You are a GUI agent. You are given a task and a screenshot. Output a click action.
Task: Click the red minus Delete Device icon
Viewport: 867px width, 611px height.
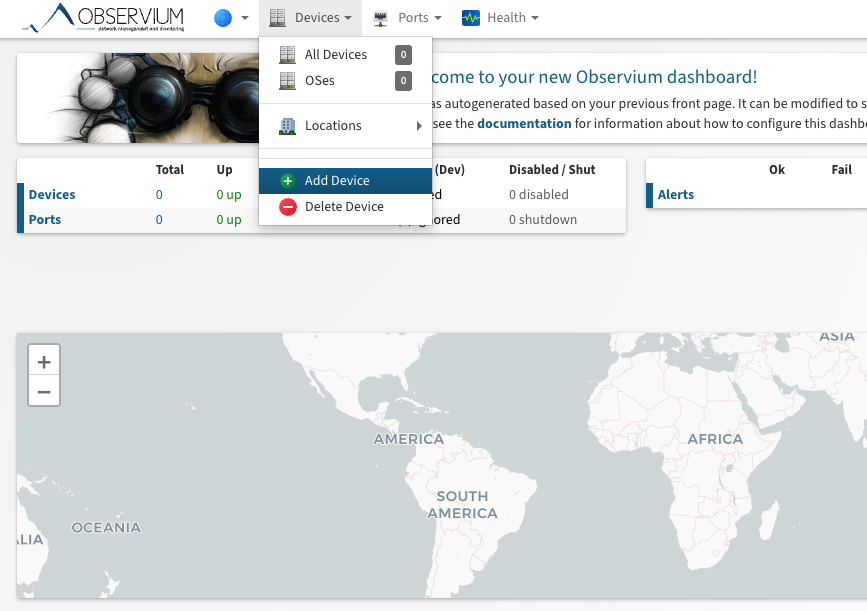(x=288, y=207)
